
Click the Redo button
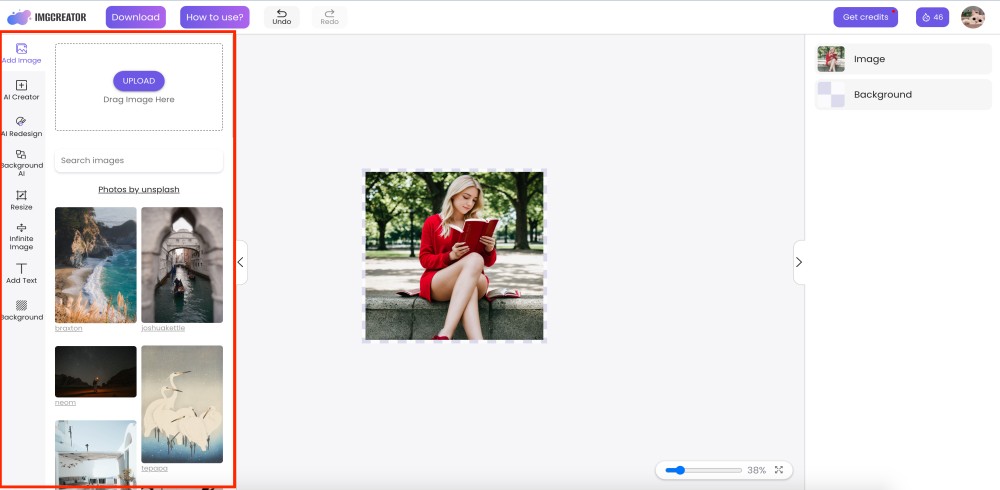point(329,17)
